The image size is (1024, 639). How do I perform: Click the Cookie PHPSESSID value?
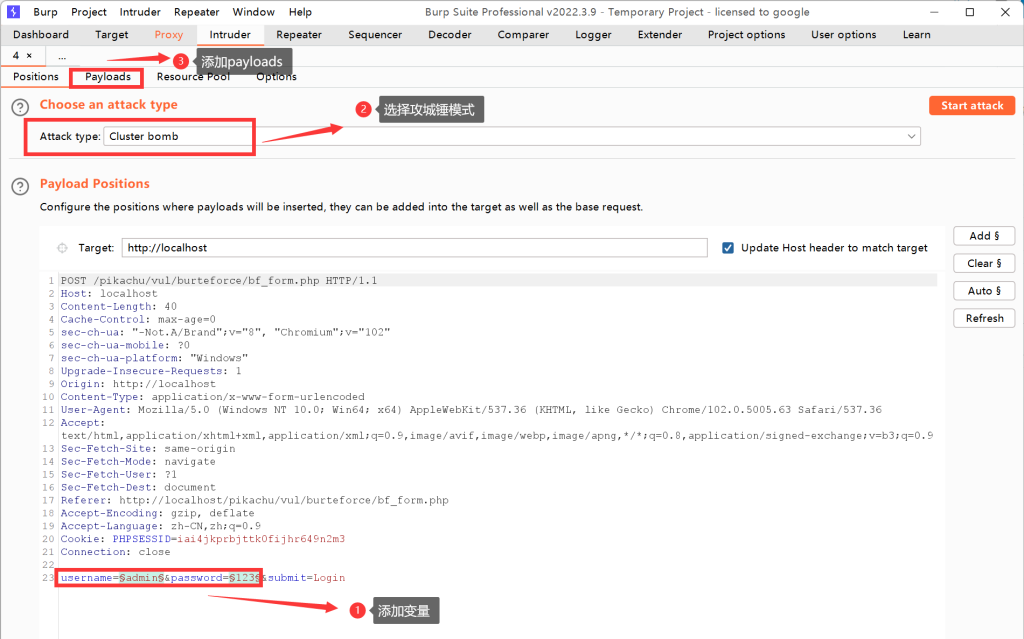261,539
